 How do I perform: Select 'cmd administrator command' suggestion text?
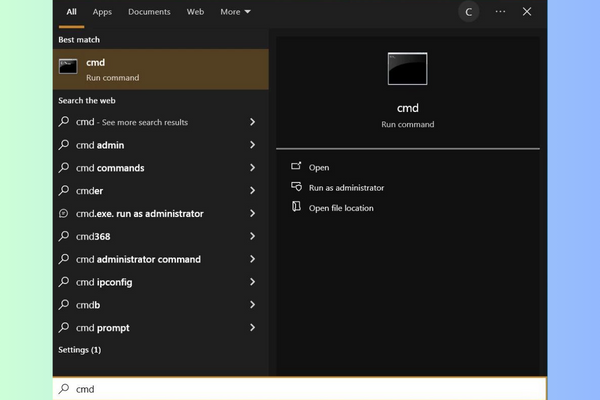coord(138,260)
